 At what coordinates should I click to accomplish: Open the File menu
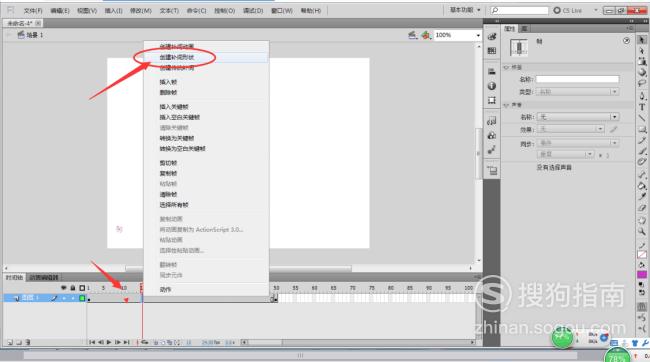33,10
